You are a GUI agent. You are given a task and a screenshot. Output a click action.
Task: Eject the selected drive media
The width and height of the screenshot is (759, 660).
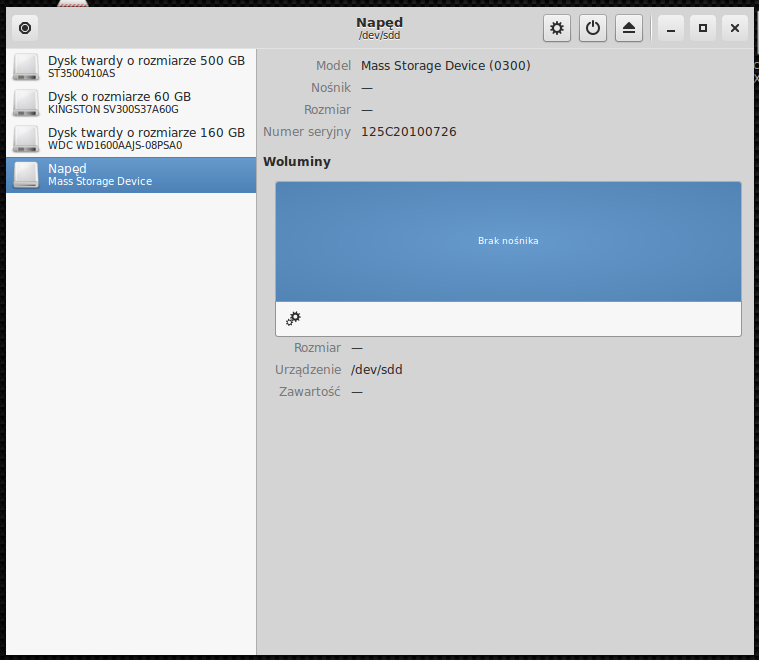[629, 28]
